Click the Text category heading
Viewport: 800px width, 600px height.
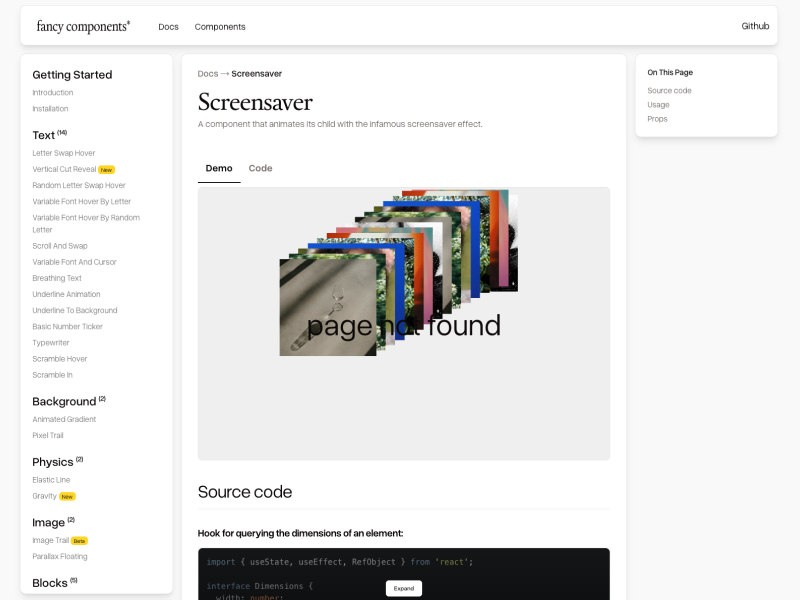tap(43, 135)
